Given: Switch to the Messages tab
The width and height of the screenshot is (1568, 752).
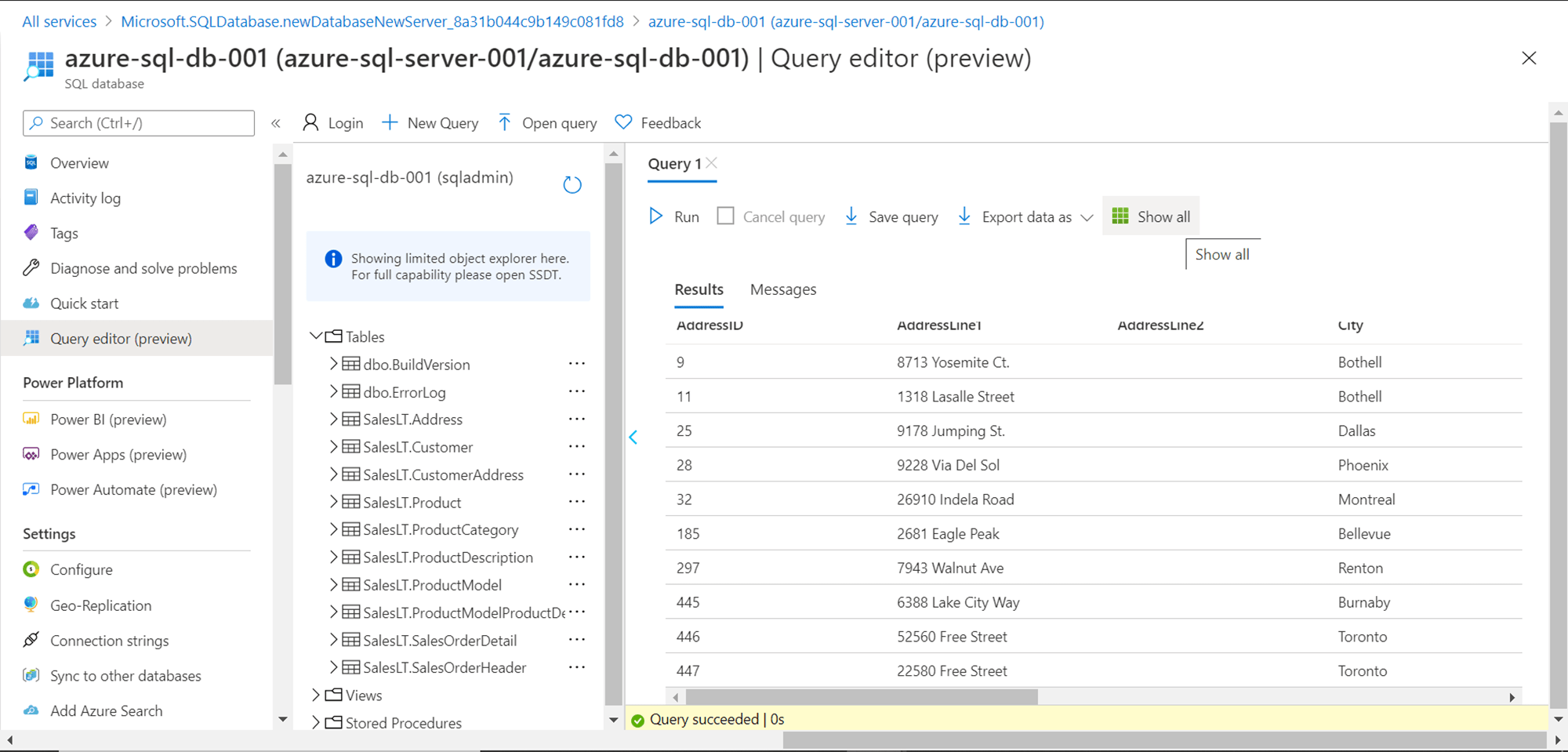Looking at the screenshot, I should (x=783, y=289).
